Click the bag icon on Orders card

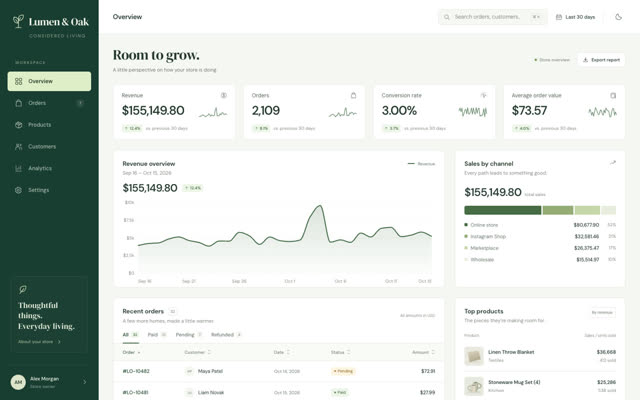coord(353,95)
